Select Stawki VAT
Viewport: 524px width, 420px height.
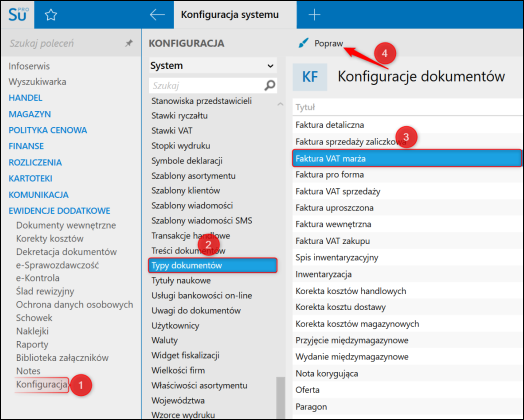tap(172, 131)
